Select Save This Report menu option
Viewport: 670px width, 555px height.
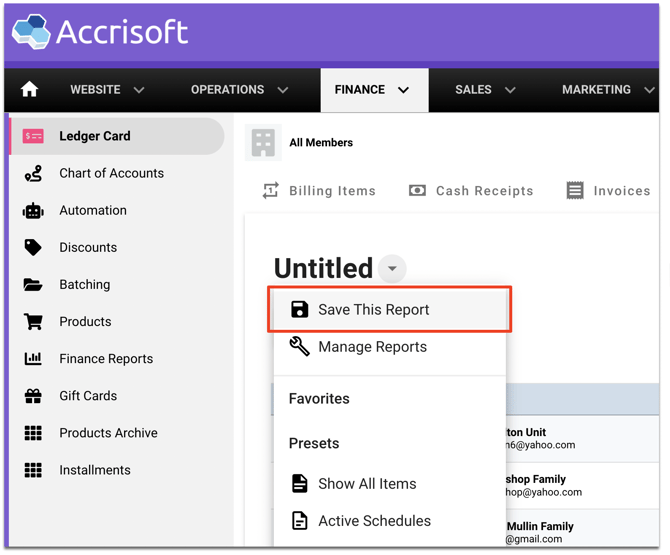(373, 310)
